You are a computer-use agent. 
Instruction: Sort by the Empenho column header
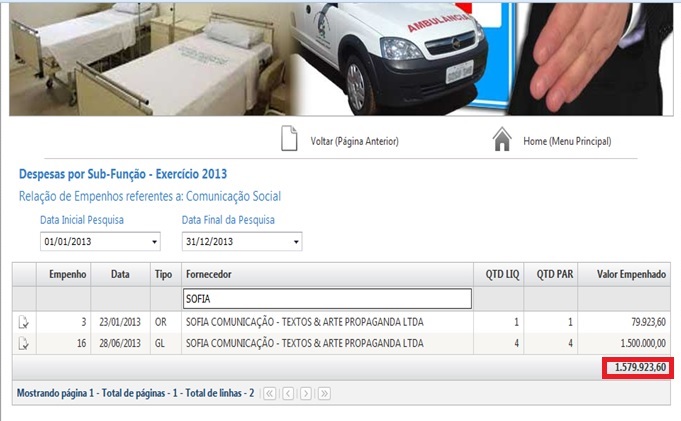point(67,274)
